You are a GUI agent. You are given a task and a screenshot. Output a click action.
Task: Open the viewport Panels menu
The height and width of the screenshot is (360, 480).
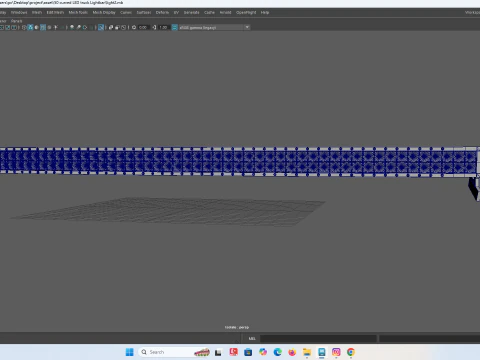[16, 21]
